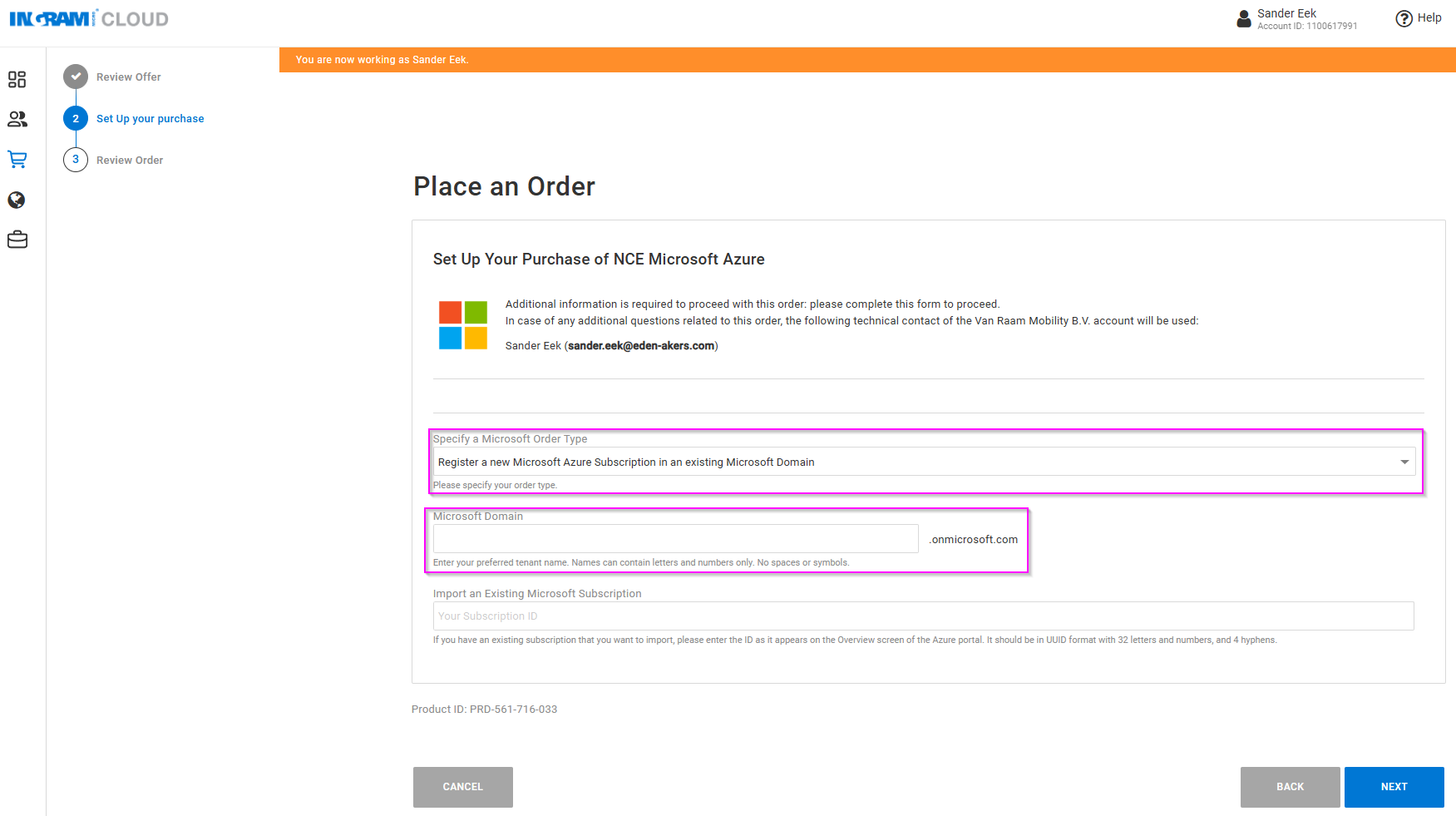Click the BACK button
Screen dimensions: 1456x816
(1291, 787)
